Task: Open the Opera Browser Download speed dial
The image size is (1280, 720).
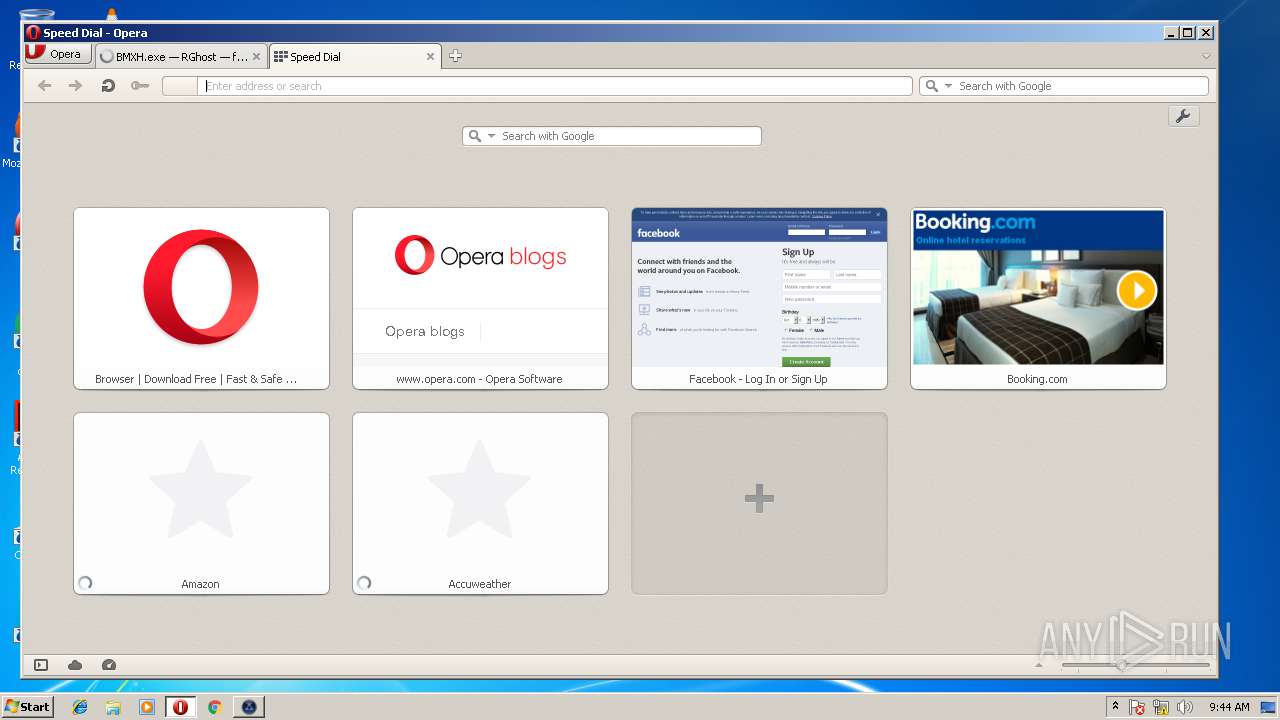Action: (x=201, y=298)
